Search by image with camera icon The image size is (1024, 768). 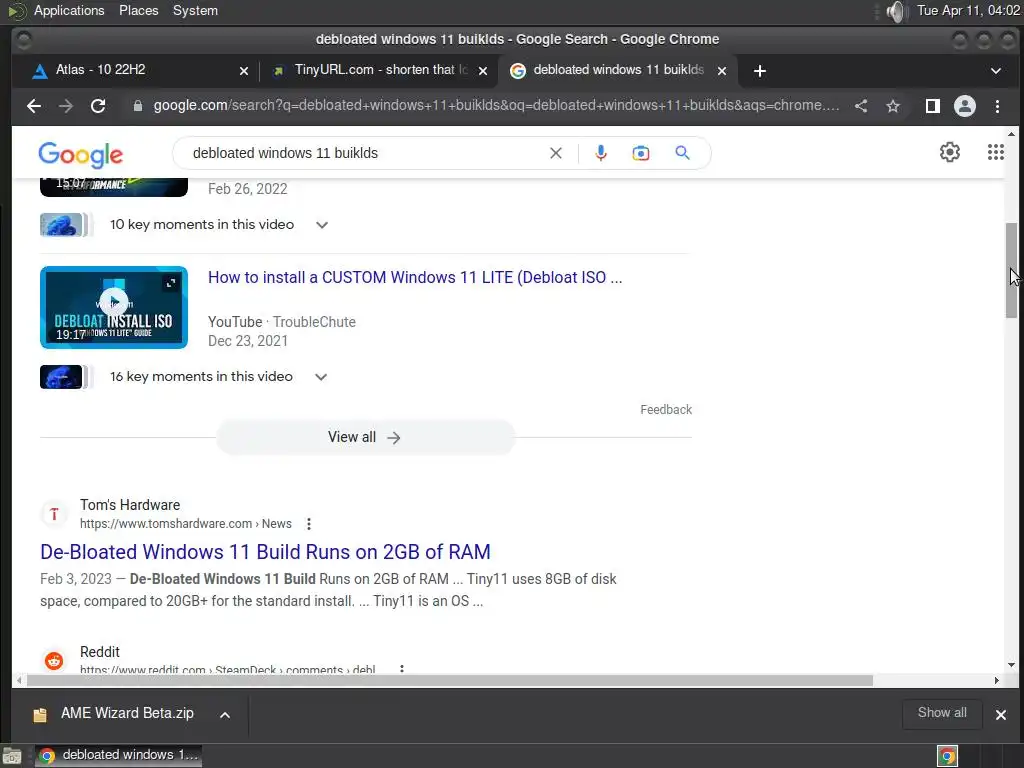coord(641,153)
